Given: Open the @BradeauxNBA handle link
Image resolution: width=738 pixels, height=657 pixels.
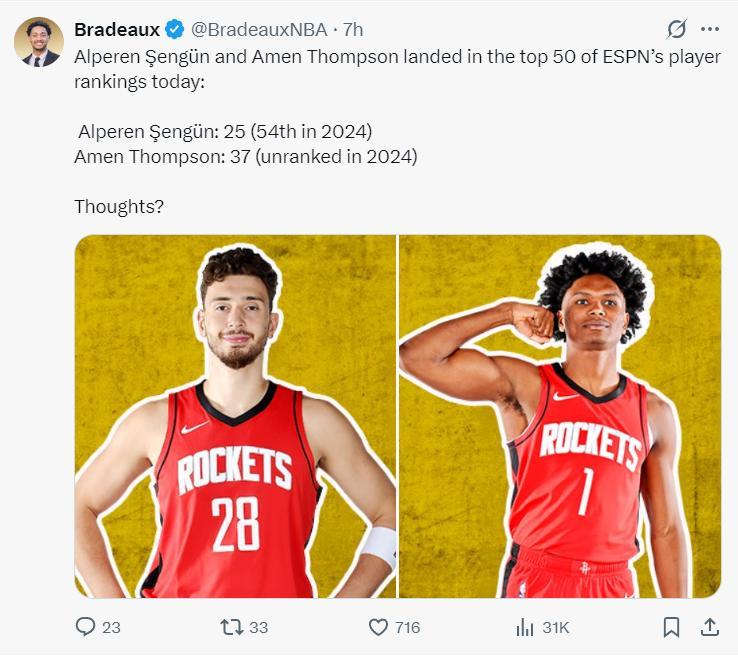Looking at the screenshot, I should coord(259,29).
